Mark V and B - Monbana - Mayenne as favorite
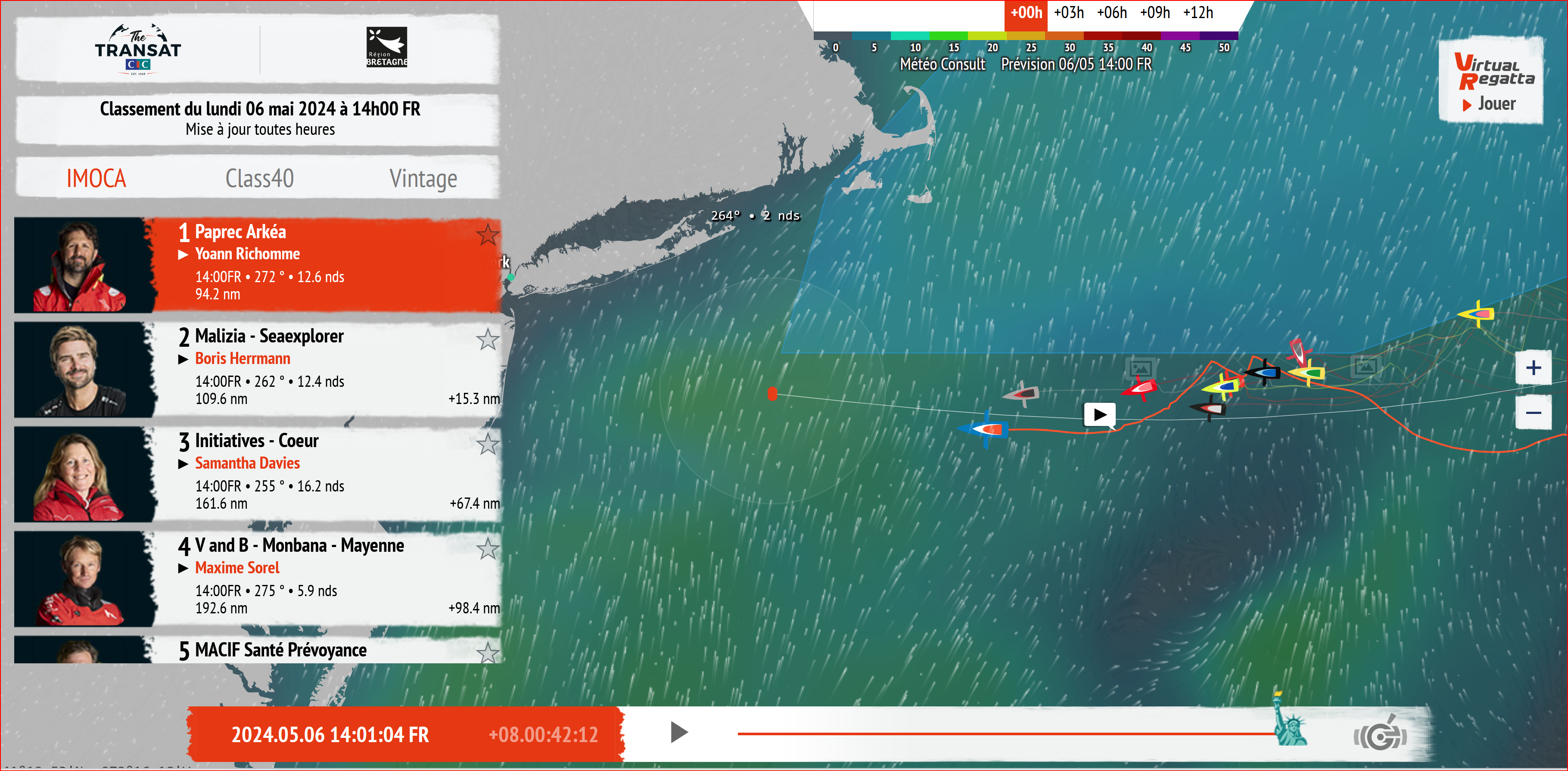The height and width of the screenshot is (771, 1568). coord(488,548)
